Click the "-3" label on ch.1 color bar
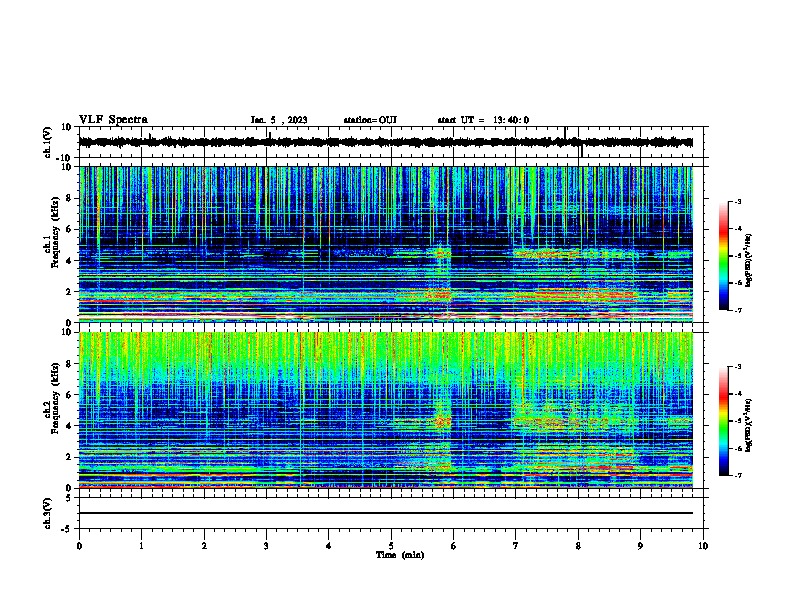The height and width of the screenshot is (612, 792). 737,202
